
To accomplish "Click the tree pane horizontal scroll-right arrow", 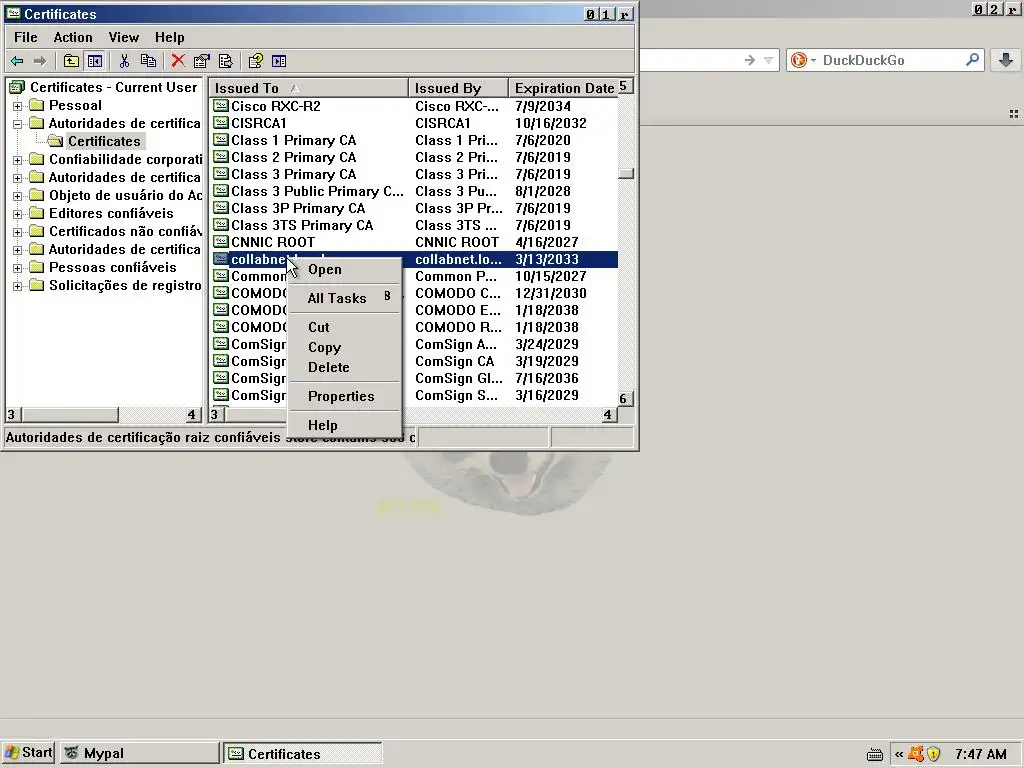I will [x=194, y=415].
